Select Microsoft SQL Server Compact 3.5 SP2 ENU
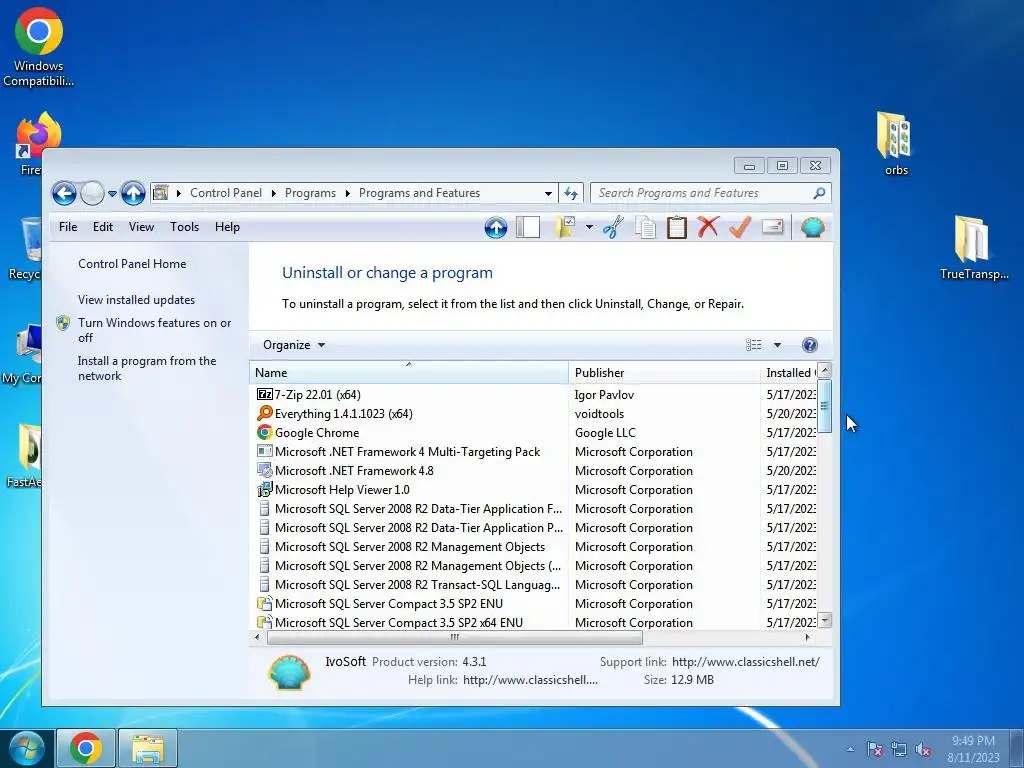Screen dimensions: 1024x768 [389, 603]
